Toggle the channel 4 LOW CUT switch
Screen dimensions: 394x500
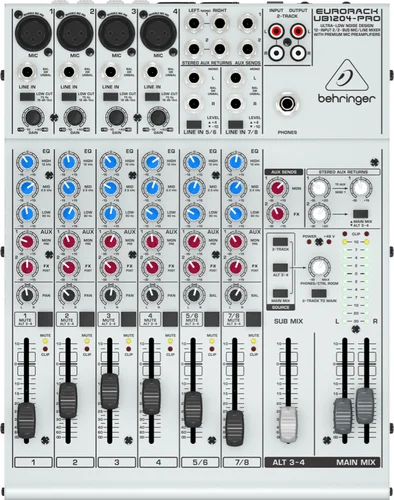pyautogui.click(x=152, y=97)
